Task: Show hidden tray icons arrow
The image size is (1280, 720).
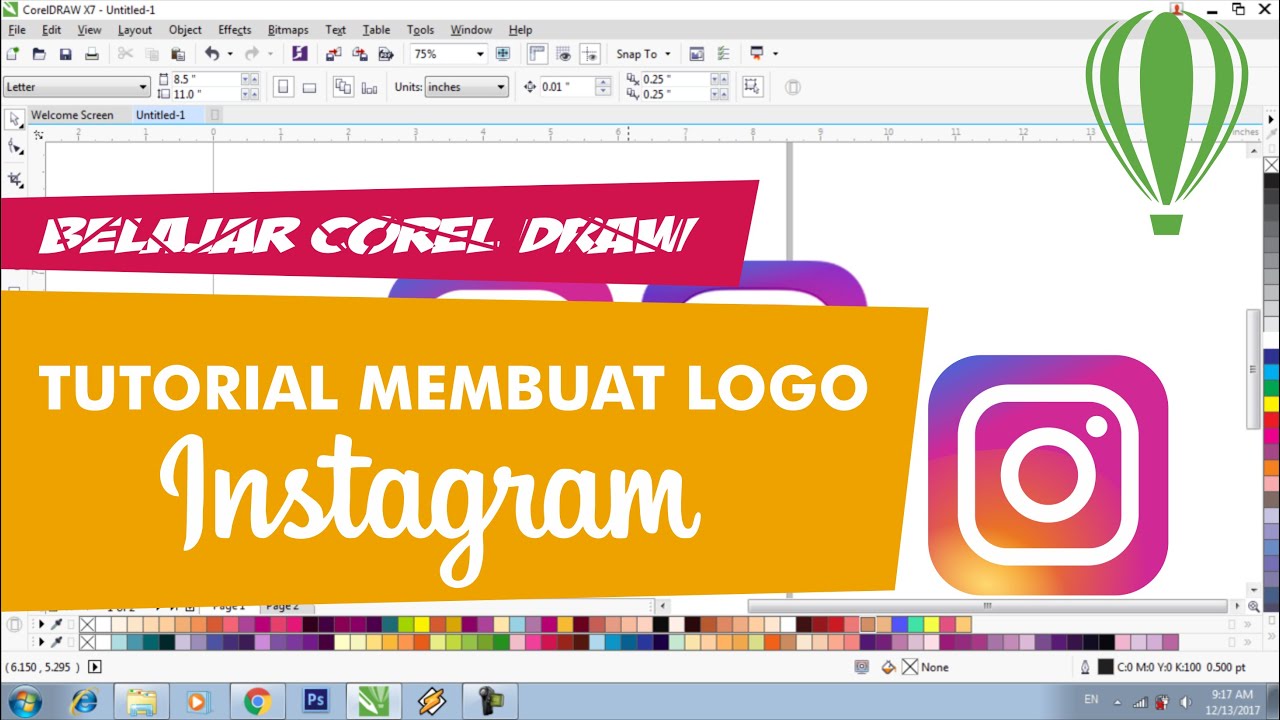Action: pyautogui.click(x=1117, y=701)
